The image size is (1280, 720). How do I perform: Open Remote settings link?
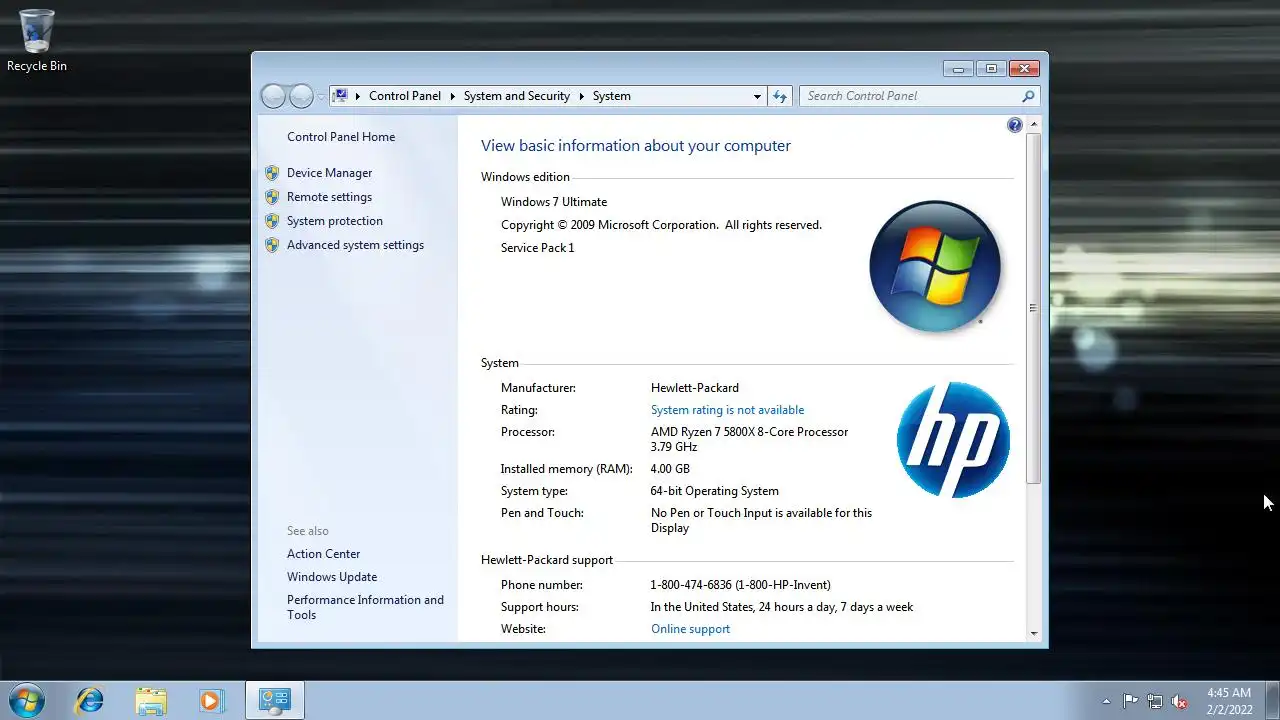pyautogui.click(x=329, y=197)
